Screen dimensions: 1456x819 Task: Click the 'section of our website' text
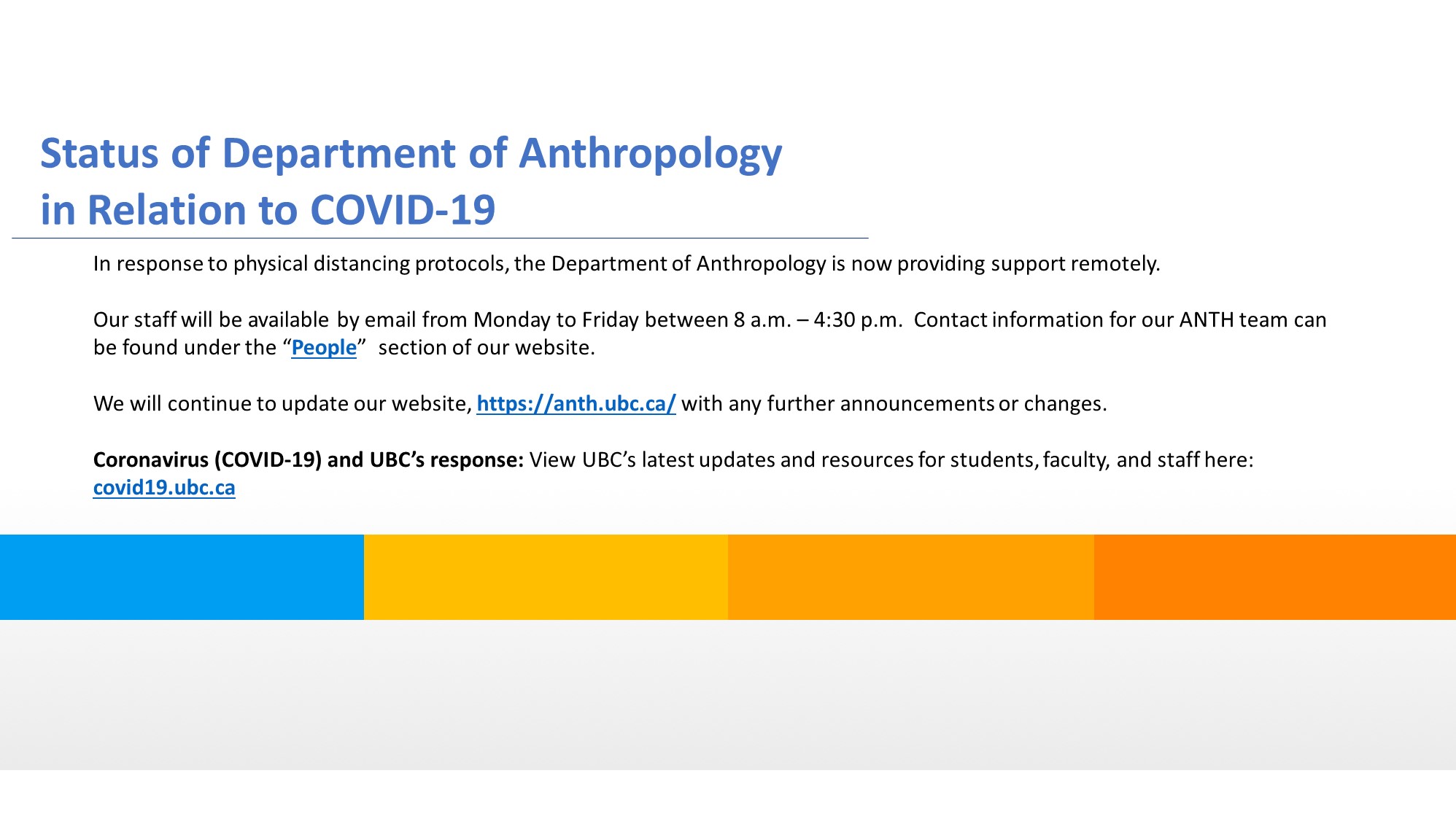click(x=487, y=348)
